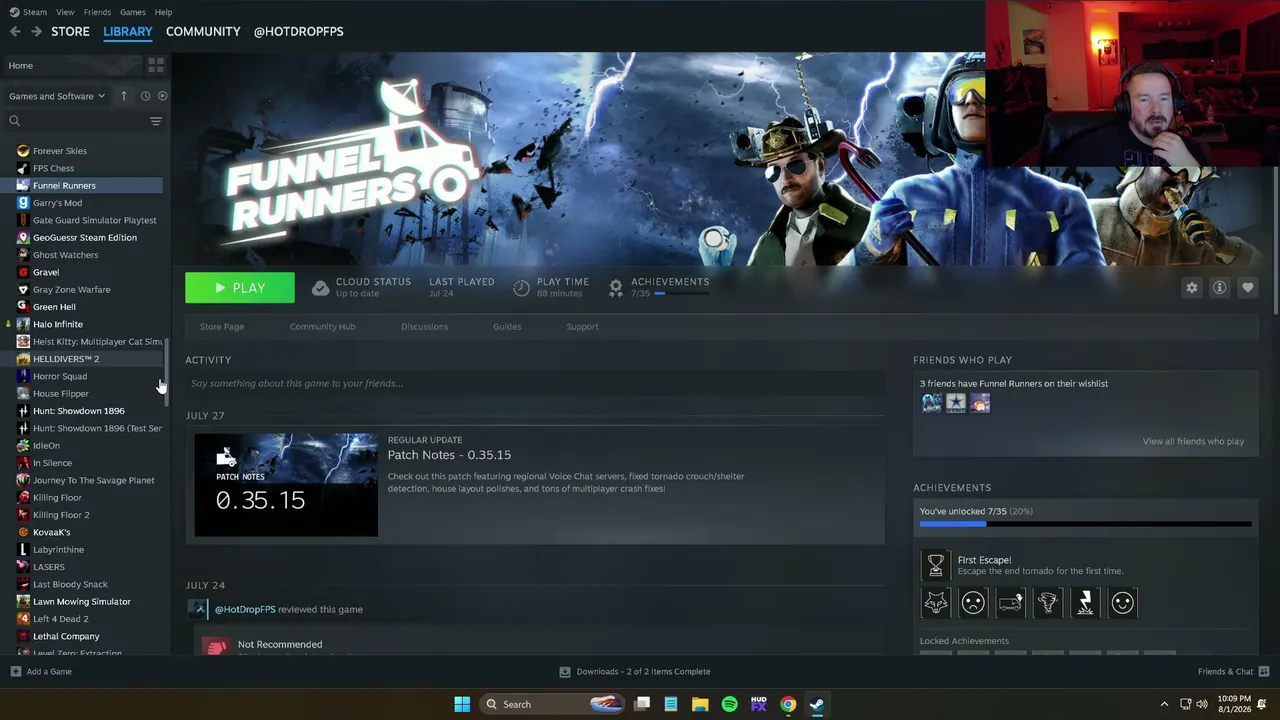Switch to the library grid view icon

tap(156, 65)
